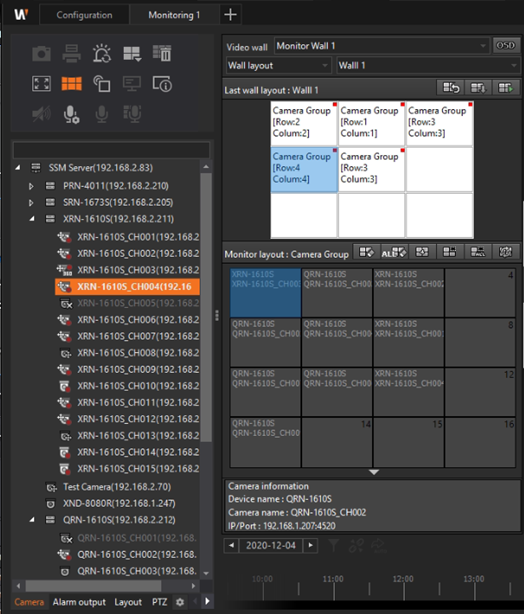Go to previous date arrow

[x=231, y=545]
